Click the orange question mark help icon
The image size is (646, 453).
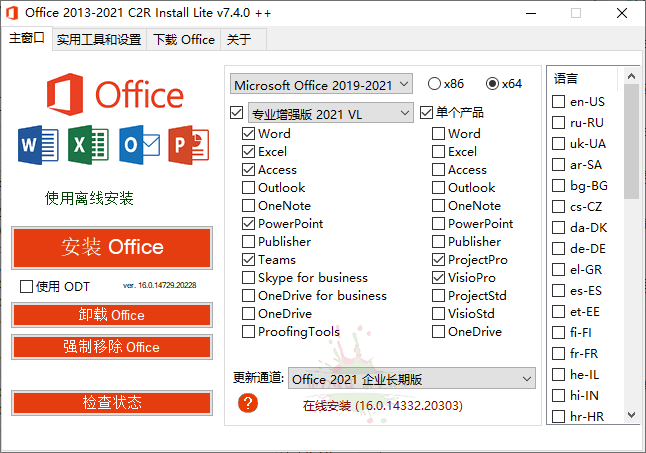pyautogui.click(x=249, y=403)
